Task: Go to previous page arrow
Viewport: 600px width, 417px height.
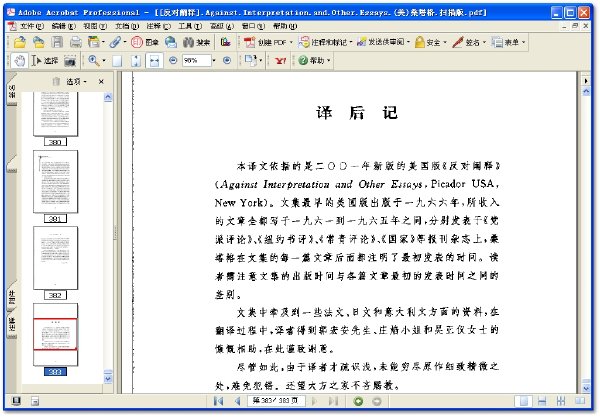Action: coord(237,401)
